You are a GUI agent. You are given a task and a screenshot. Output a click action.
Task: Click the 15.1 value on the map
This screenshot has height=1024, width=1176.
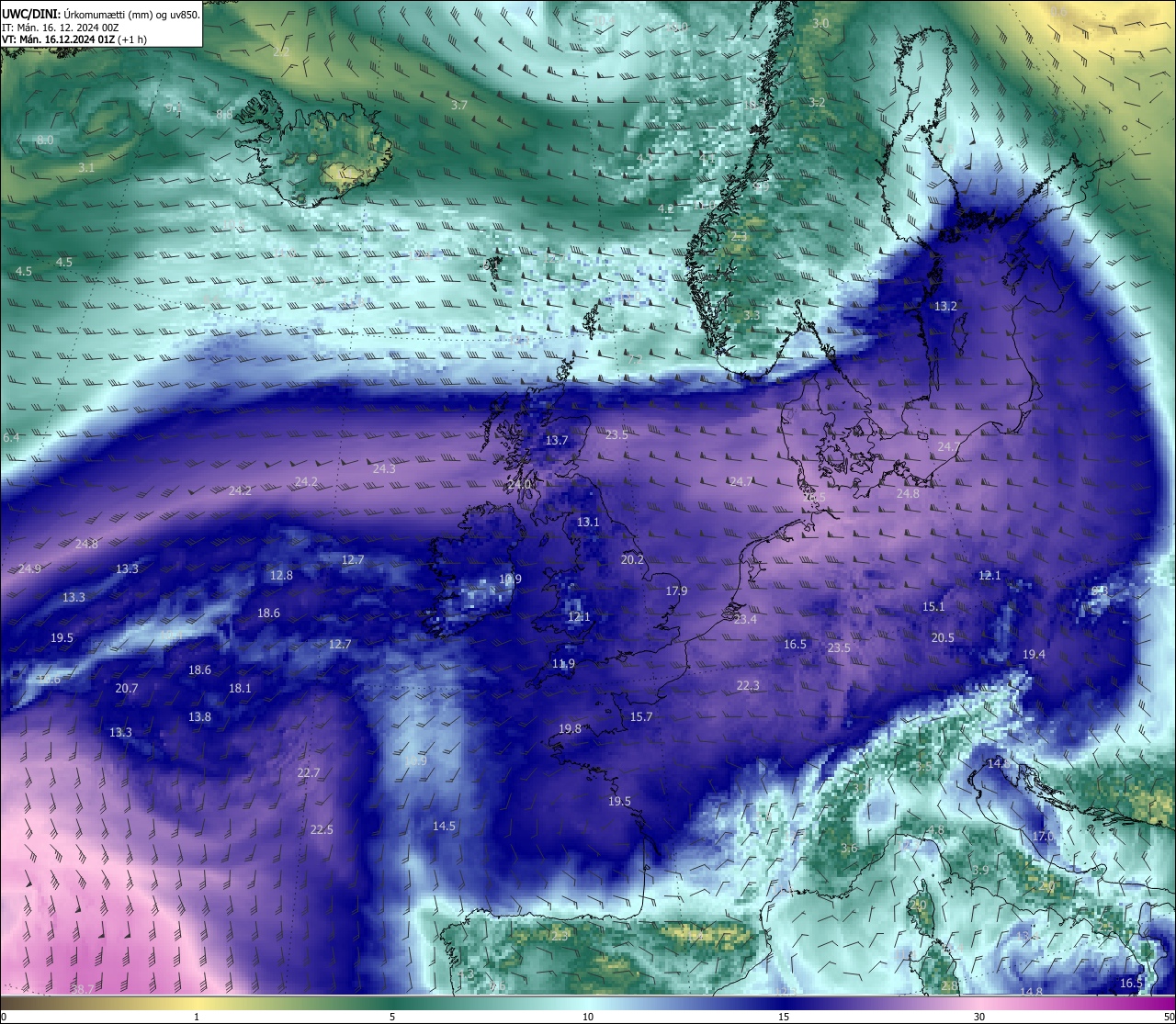933,606
